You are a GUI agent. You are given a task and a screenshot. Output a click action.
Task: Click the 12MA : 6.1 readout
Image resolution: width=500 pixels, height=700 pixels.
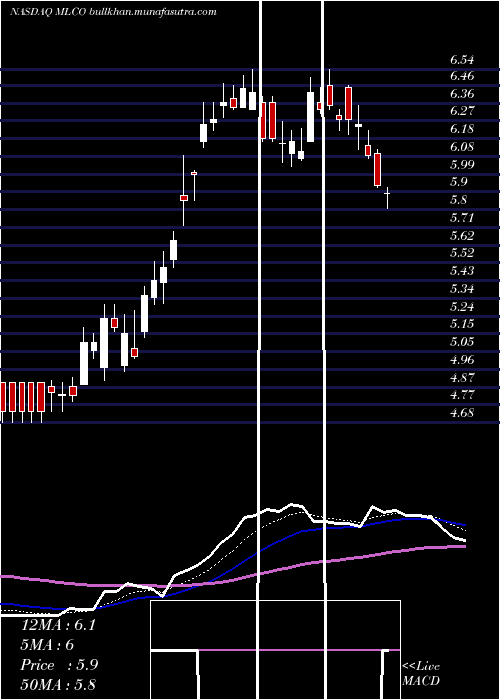58,625
